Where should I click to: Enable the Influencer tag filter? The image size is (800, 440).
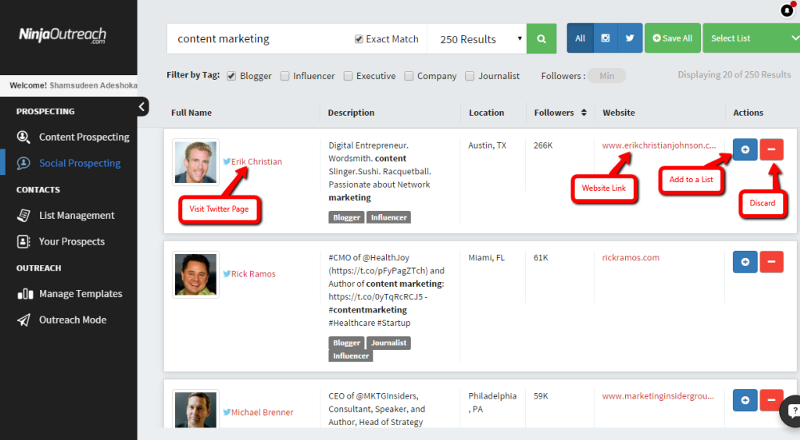[x=285, y=75]
